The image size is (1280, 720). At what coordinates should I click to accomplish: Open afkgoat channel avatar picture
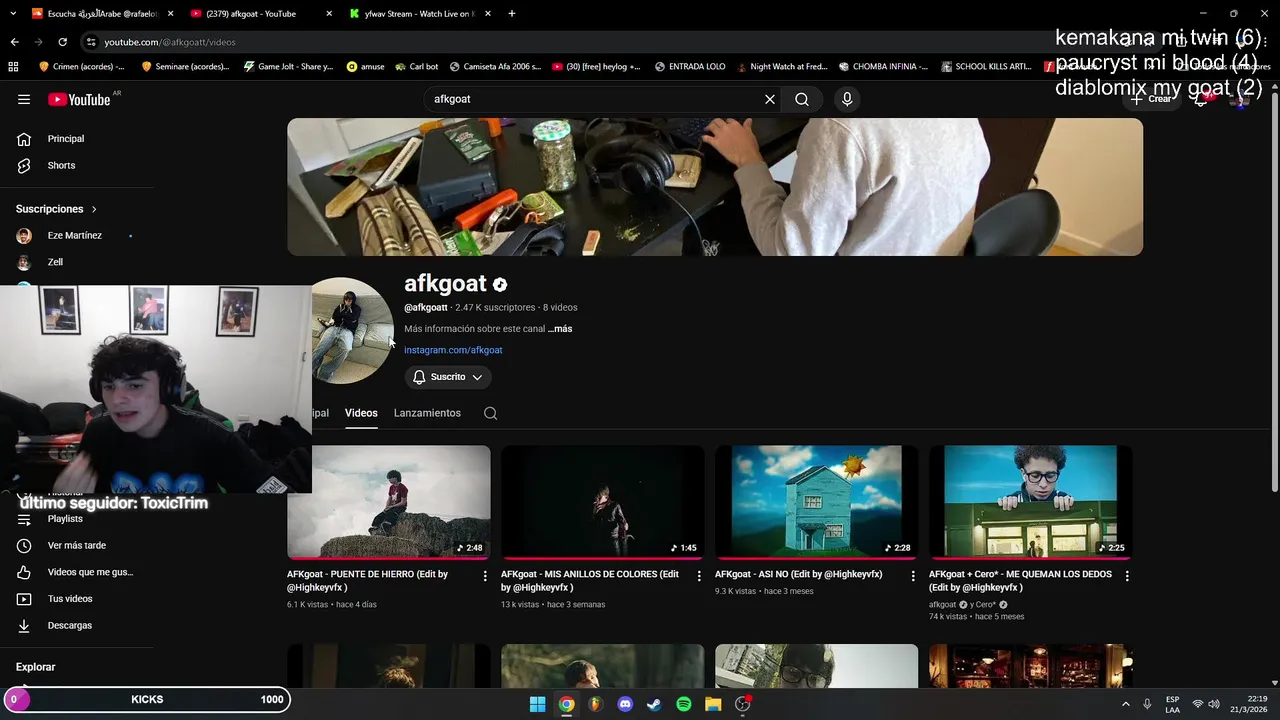351,330
